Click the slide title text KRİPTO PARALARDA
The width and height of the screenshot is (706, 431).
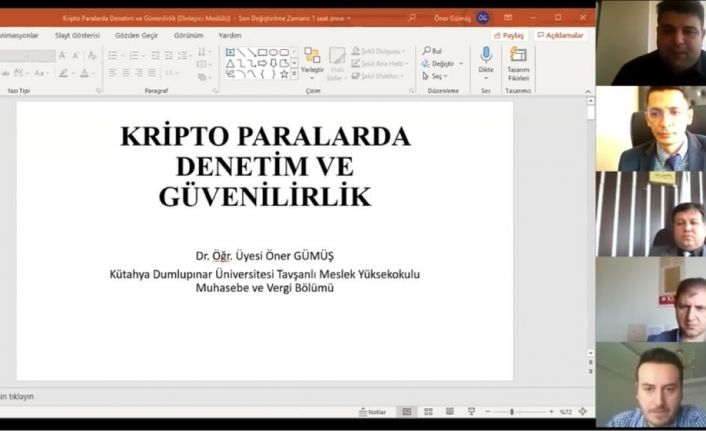coord(265,136)
